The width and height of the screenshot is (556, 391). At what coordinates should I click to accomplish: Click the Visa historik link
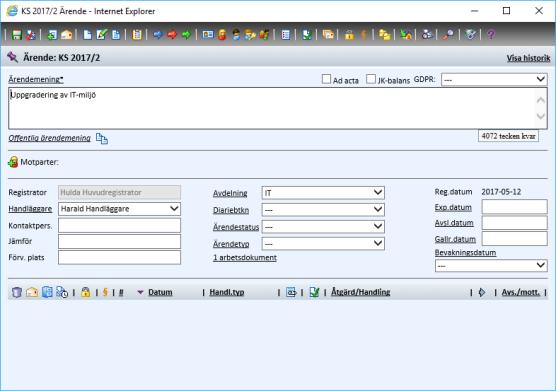click(528, 58)
